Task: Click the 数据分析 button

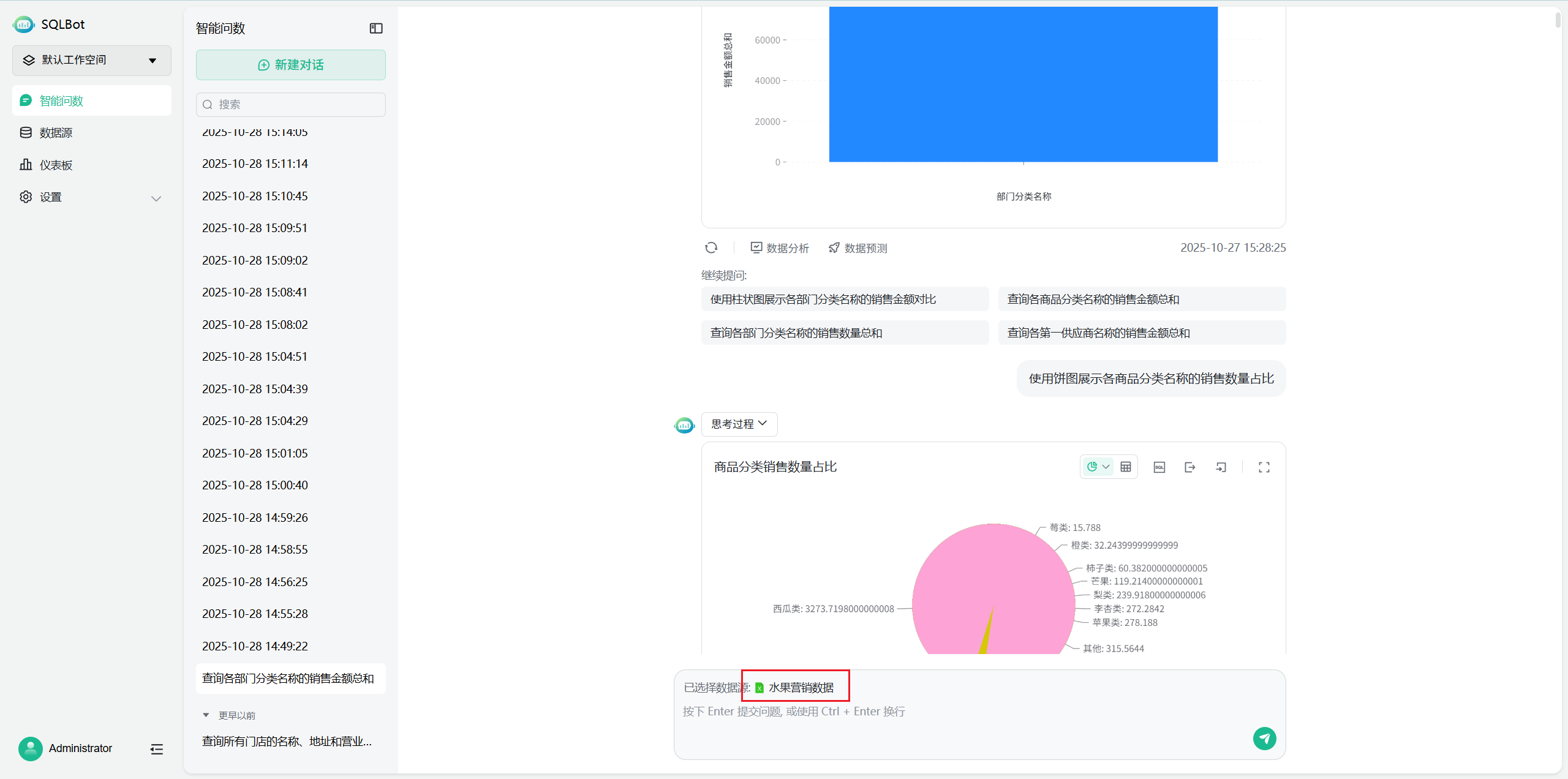Action: click(x=780, y=248)
